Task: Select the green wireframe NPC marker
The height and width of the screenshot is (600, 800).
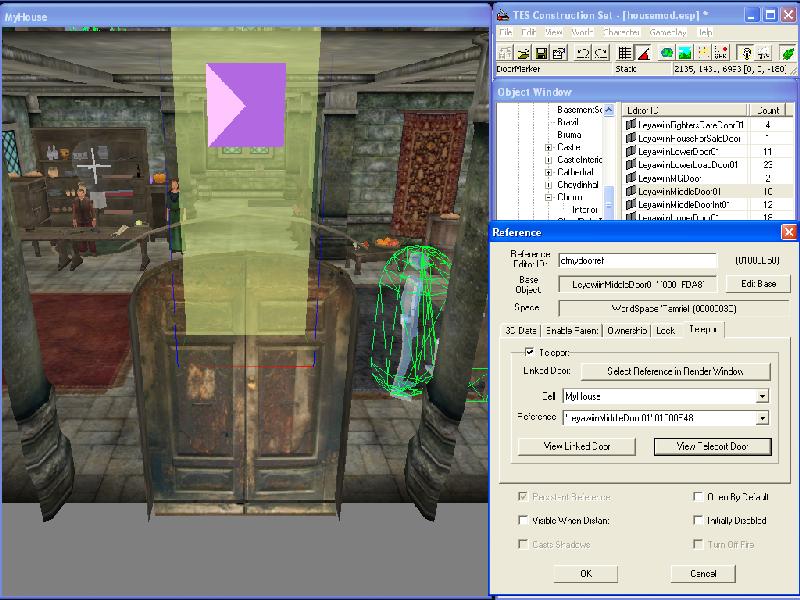Action: pos(412,321)
